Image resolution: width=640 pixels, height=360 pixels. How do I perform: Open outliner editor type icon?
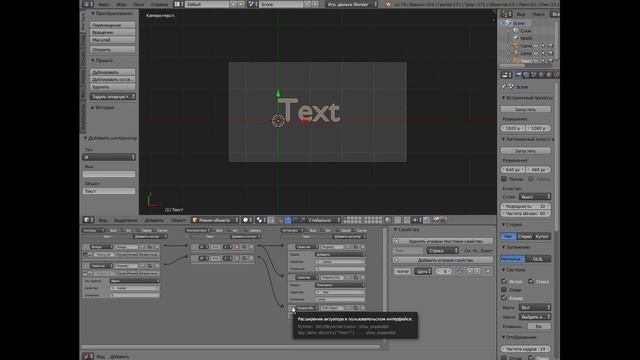[x=506, y=14]
